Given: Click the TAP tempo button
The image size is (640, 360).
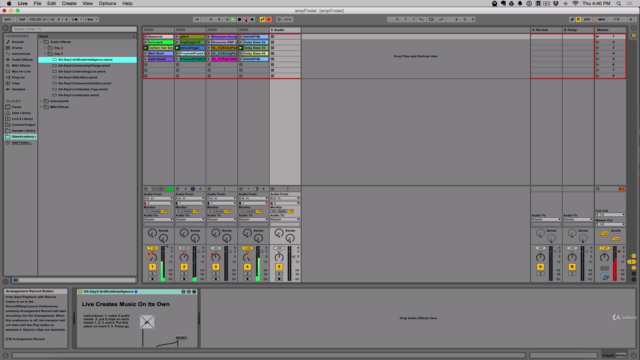Looking at the screenshot, I should coord(22,19).
